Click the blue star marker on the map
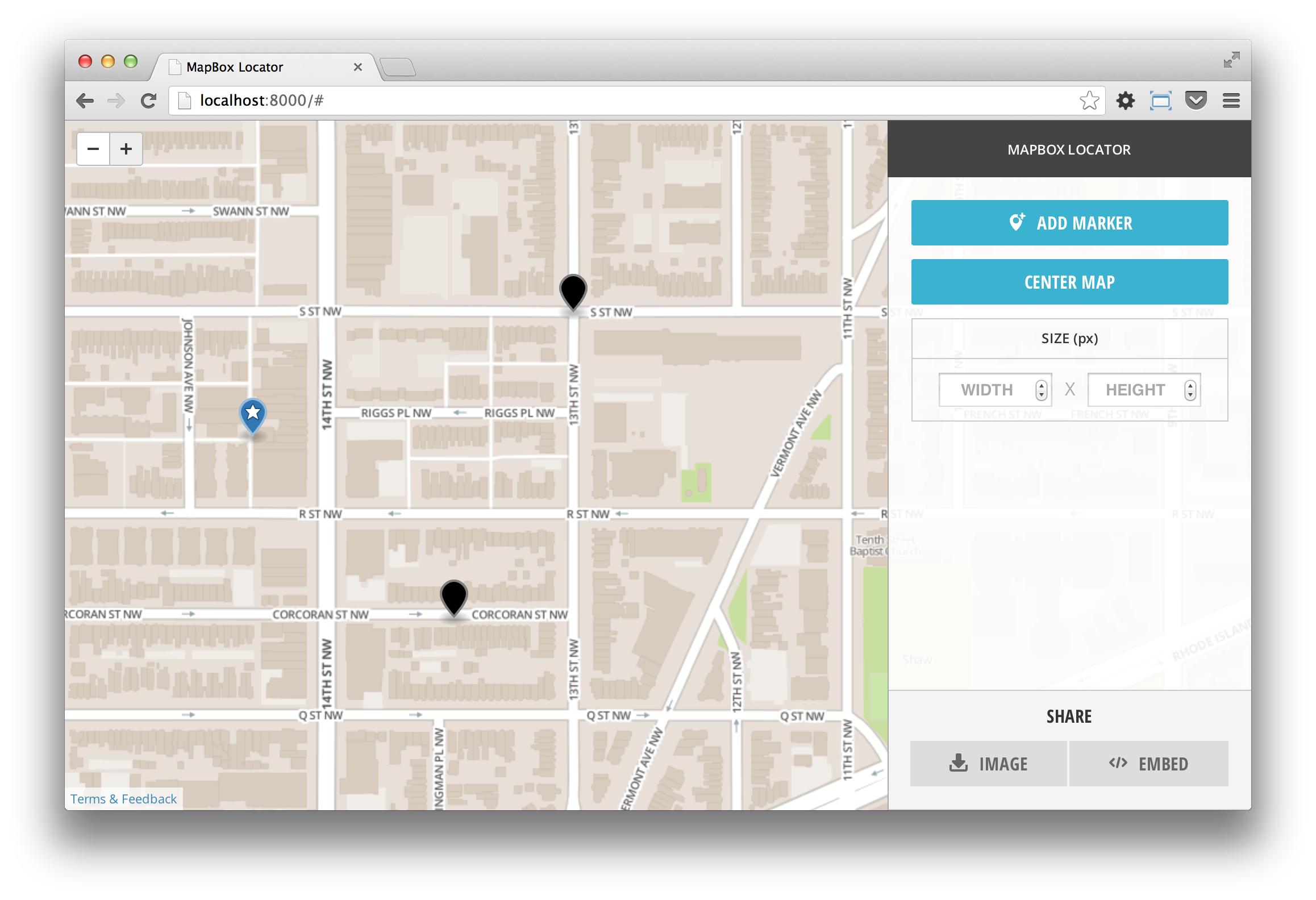The image size is (1316, 900). (x=253, y=414)
